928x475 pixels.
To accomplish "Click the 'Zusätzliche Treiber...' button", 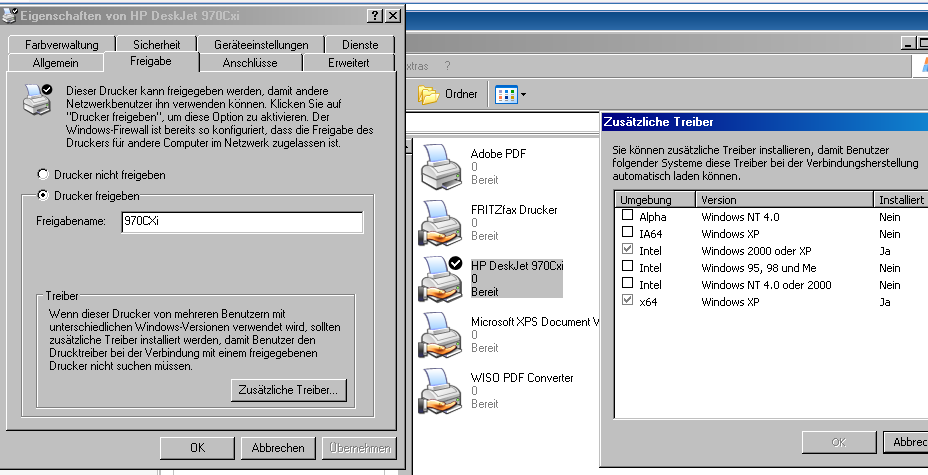I will [288, 390].
